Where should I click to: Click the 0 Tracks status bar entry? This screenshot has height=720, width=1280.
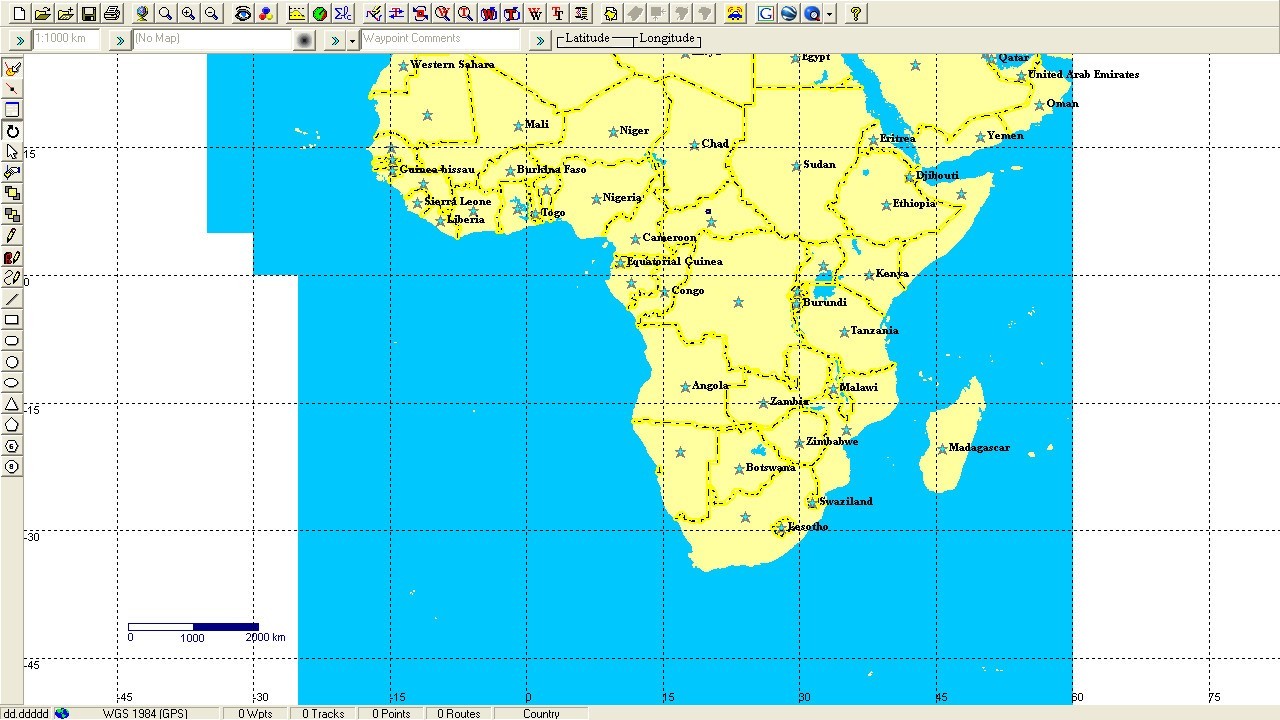pos(323,713)
